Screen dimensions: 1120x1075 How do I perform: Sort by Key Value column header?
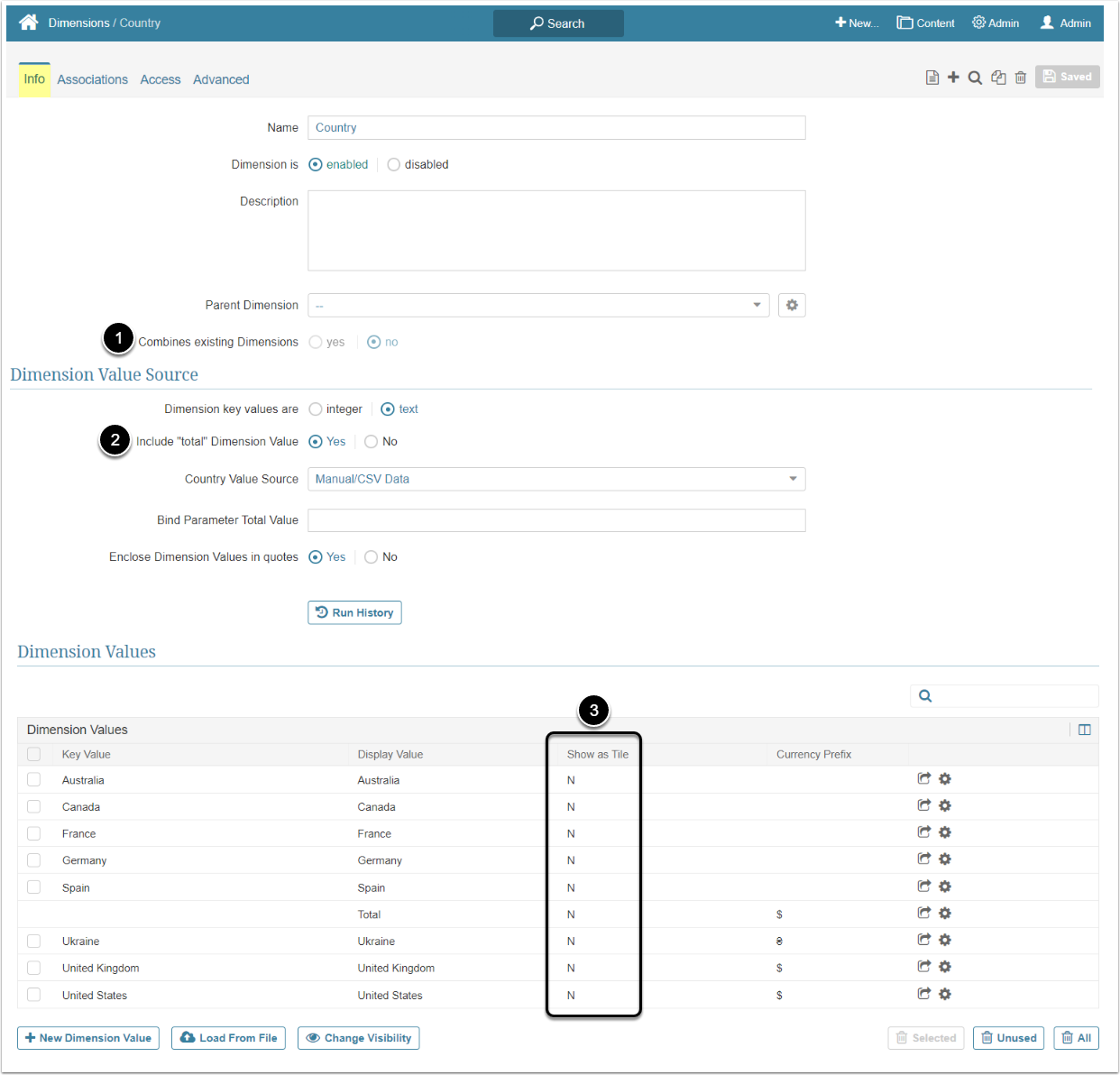point(87,754)
